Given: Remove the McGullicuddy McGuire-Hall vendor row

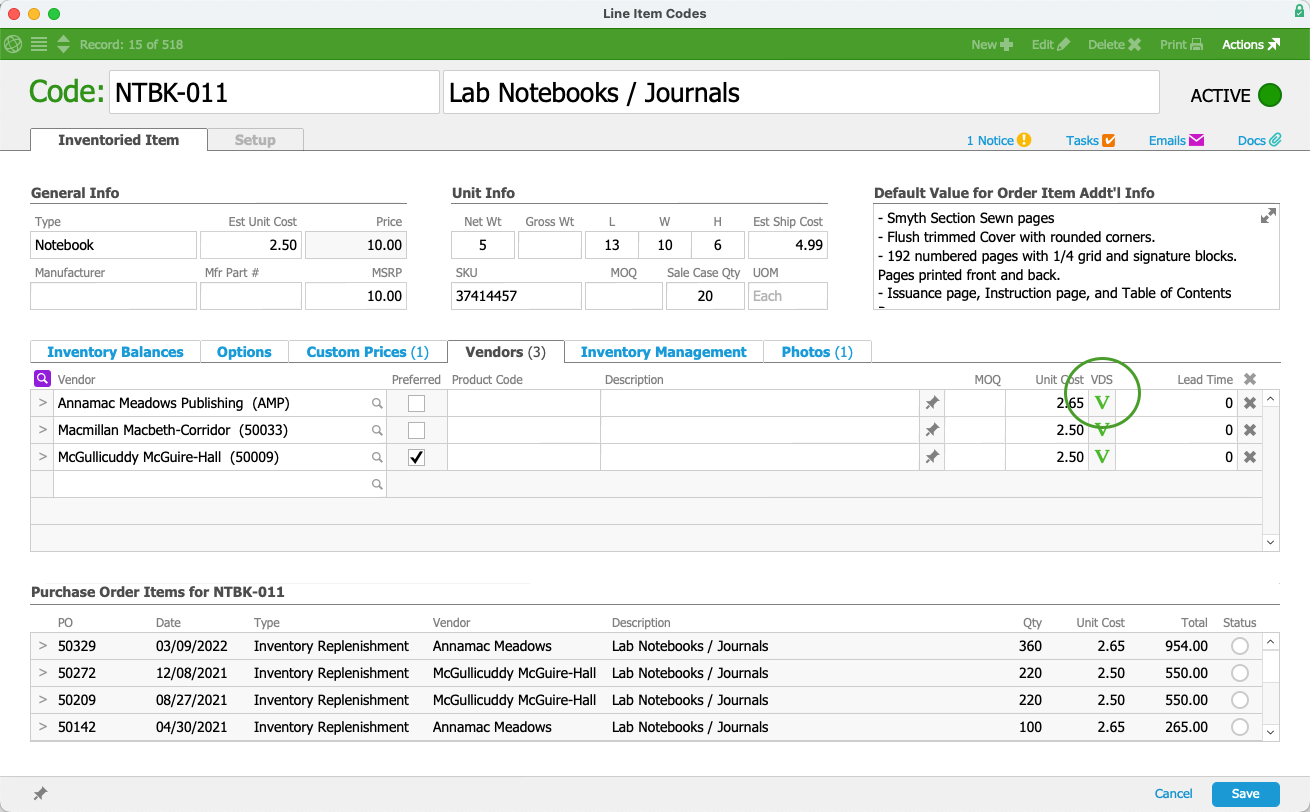Looking at the screenshot, I should (x=1249, y=457).
